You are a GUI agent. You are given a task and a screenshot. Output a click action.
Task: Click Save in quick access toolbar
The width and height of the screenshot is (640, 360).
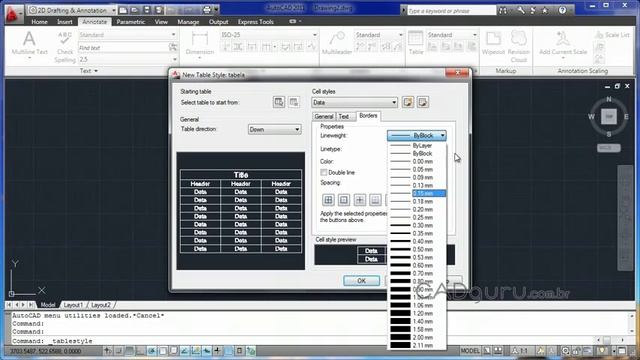[x=147, y=10]
